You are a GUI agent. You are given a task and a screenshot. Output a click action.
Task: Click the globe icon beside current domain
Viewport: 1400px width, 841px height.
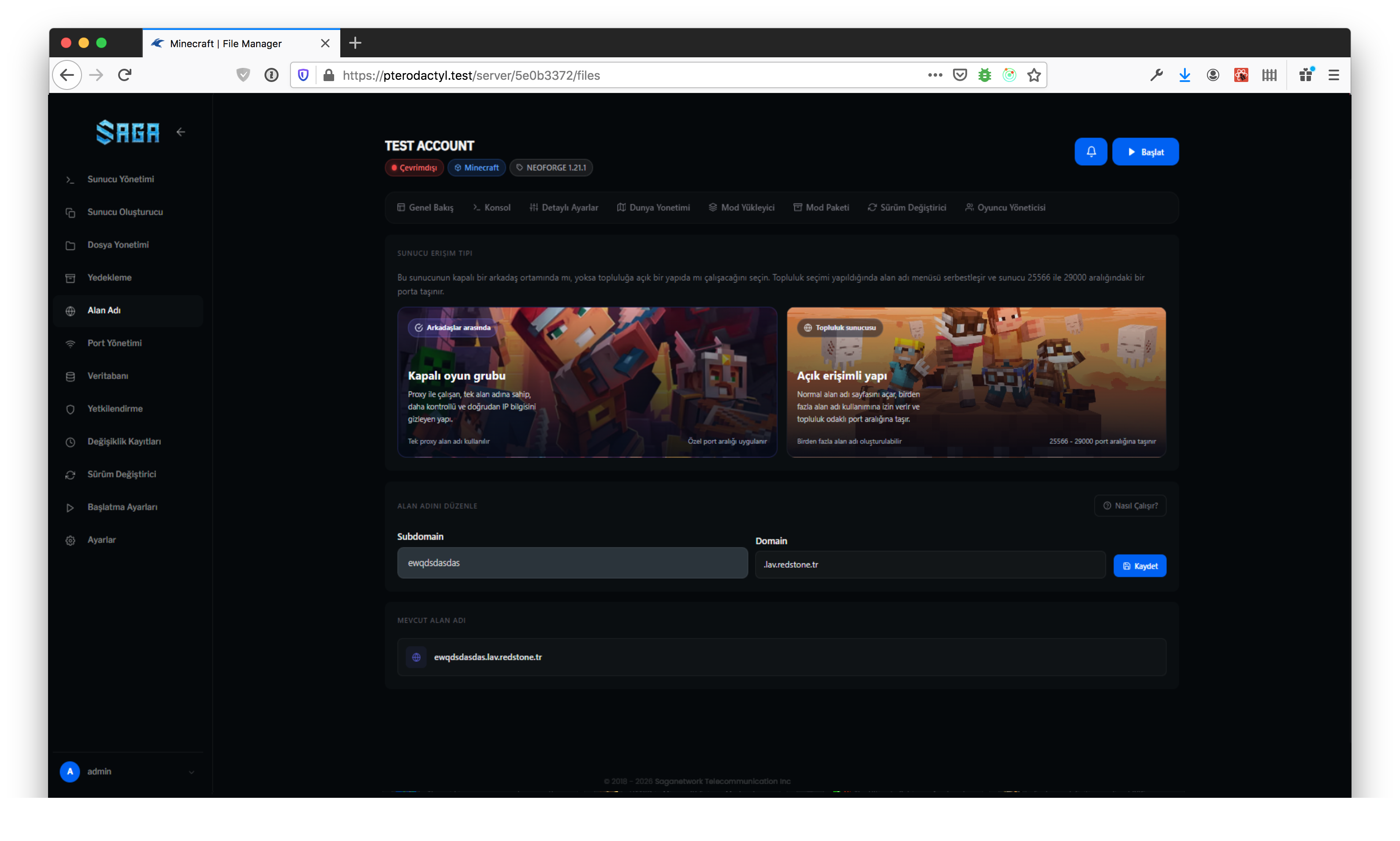pyautogui.click(x=417, y=657)
